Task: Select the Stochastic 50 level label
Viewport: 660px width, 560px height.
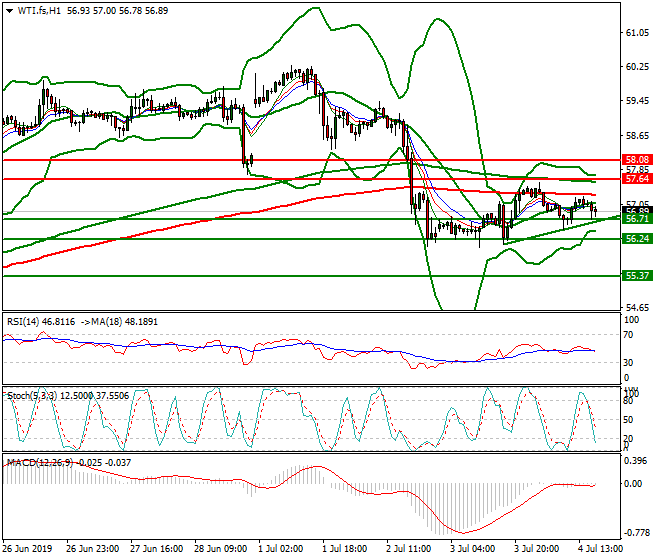Action: [x=628, y=420]
